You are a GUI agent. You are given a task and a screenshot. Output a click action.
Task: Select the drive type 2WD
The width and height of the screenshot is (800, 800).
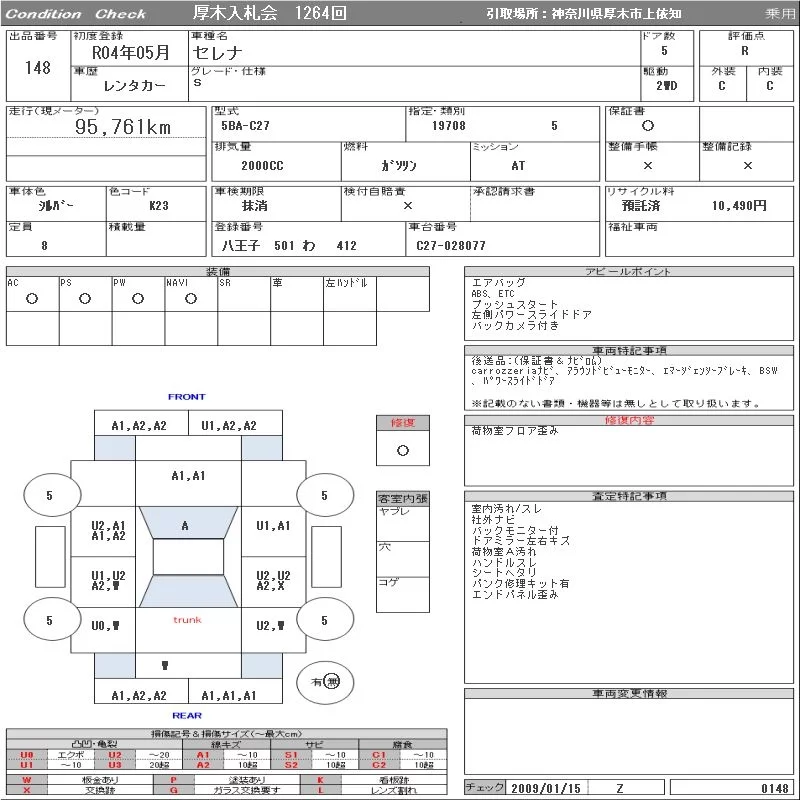pos(666,85)
